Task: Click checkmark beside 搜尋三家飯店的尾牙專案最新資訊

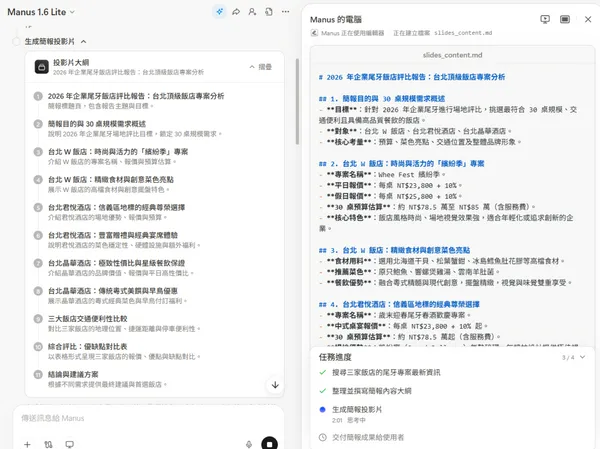Action: tap(323, 372)
